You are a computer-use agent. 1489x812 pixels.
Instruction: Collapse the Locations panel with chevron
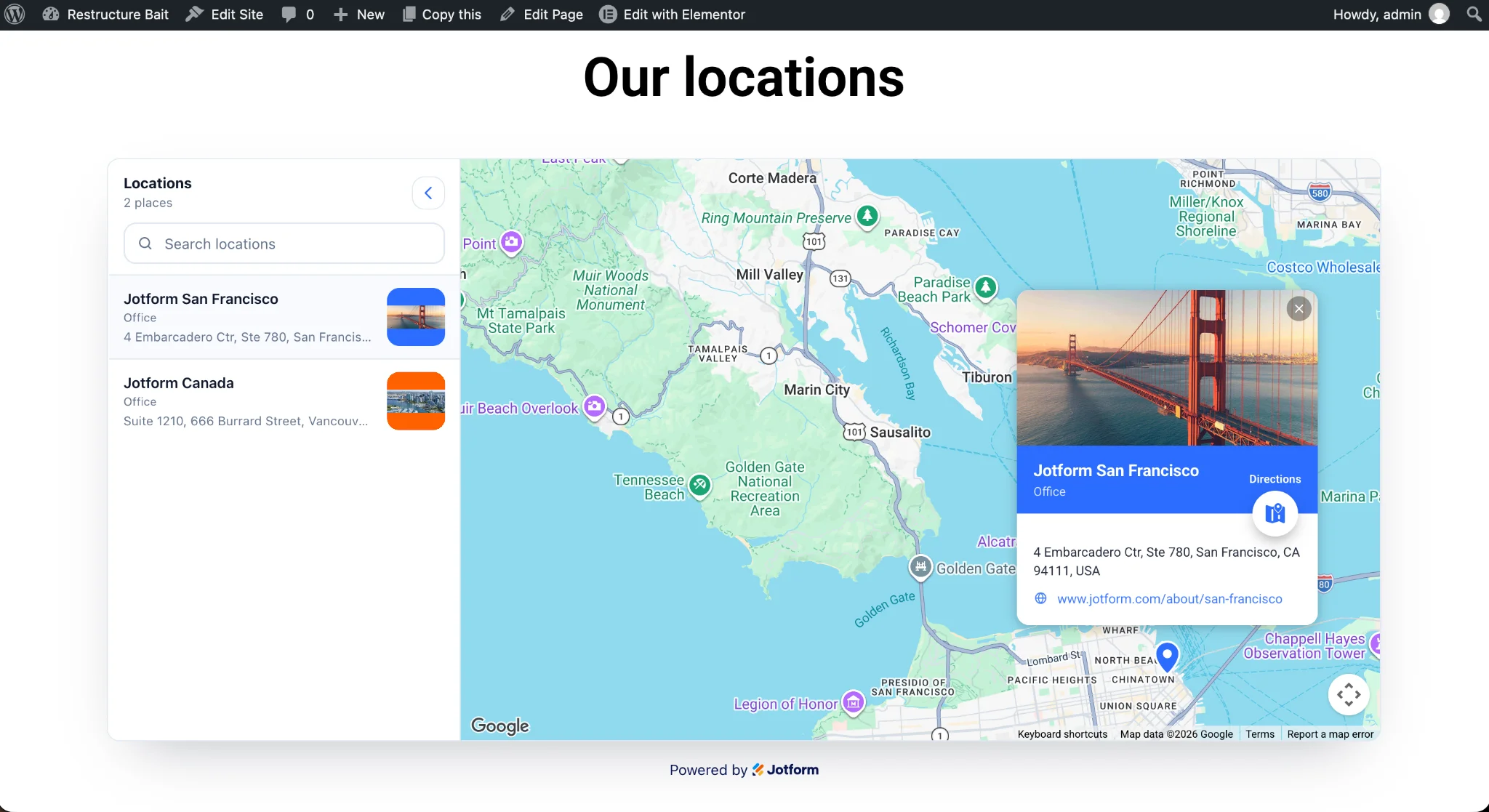[x=428, y=193]
